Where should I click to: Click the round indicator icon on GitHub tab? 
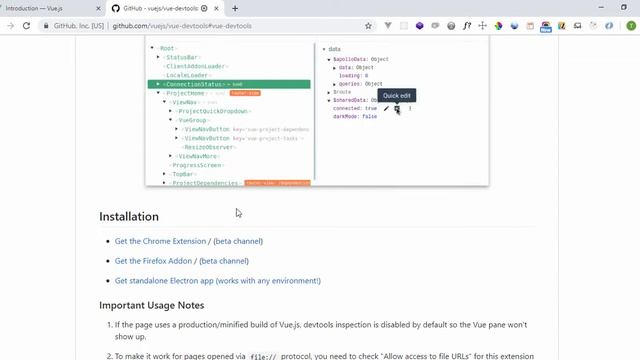[204, 8]
